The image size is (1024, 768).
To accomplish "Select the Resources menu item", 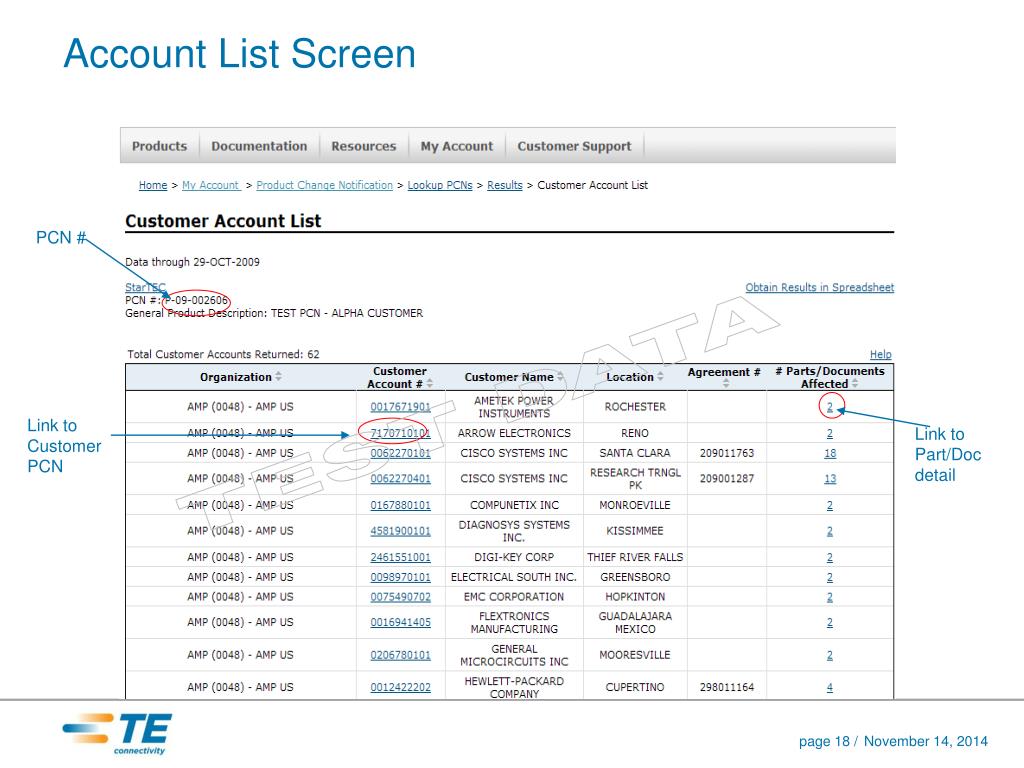I will pyautogui.click(x=364, y=146).
